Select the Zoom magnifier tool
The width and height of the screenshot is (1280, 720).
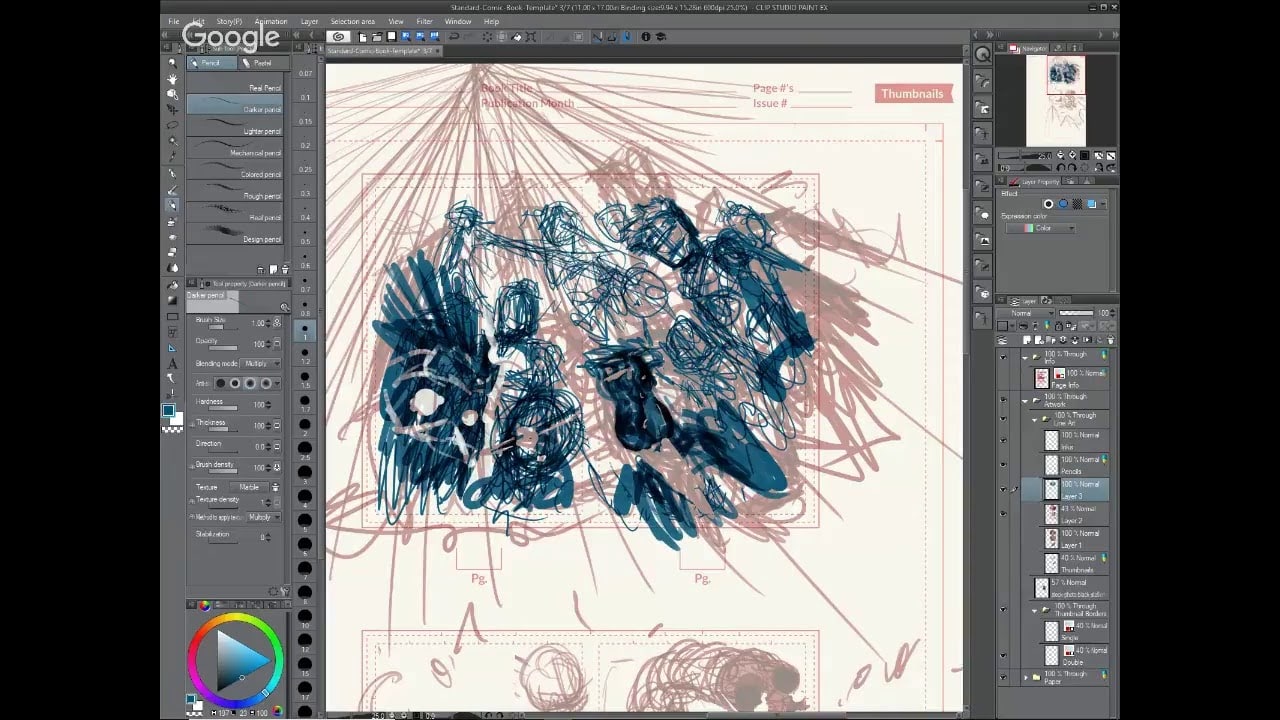coord(173,63)
